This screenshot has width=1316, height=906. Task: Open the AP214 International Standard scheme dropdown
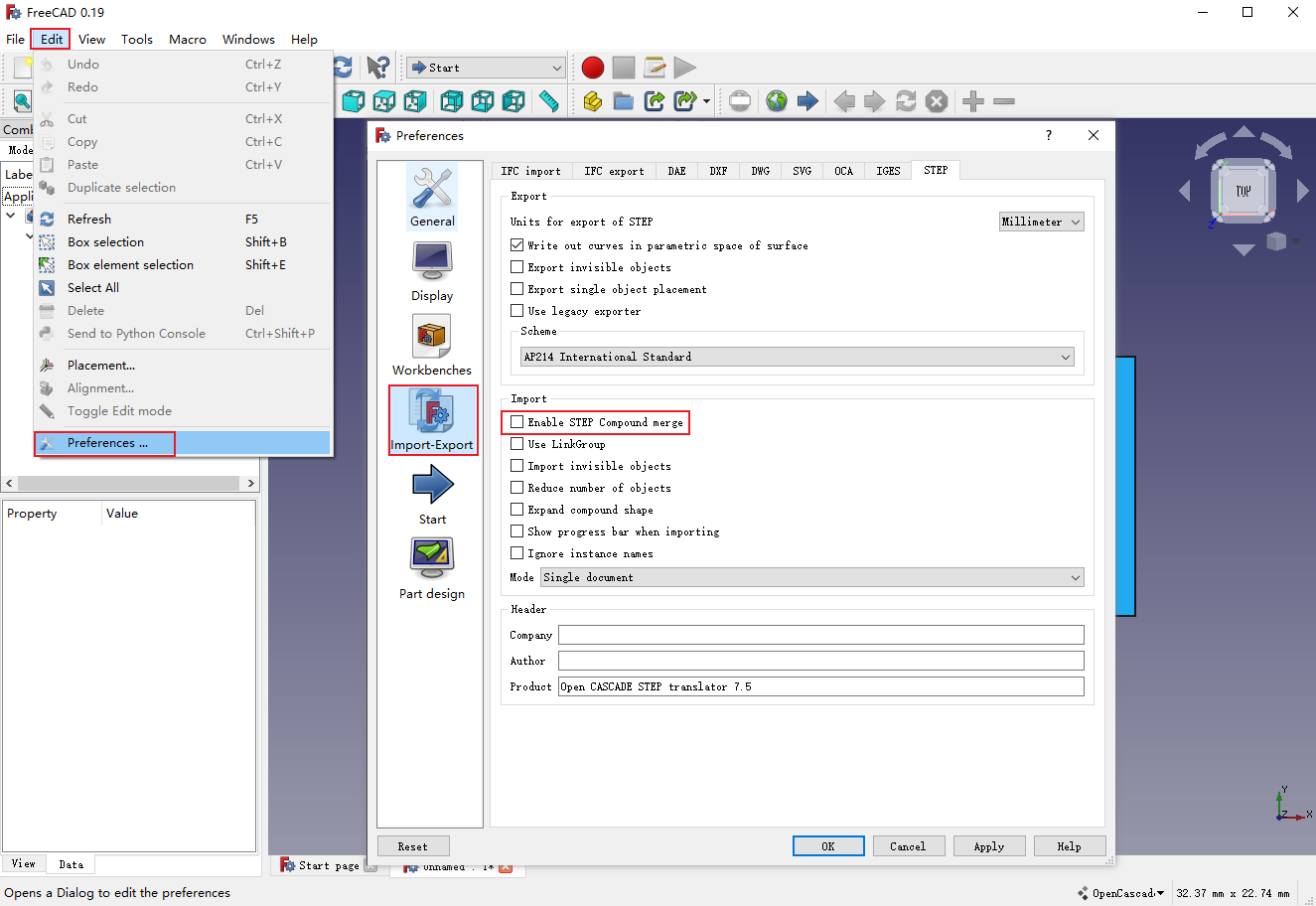pos(798,357)
